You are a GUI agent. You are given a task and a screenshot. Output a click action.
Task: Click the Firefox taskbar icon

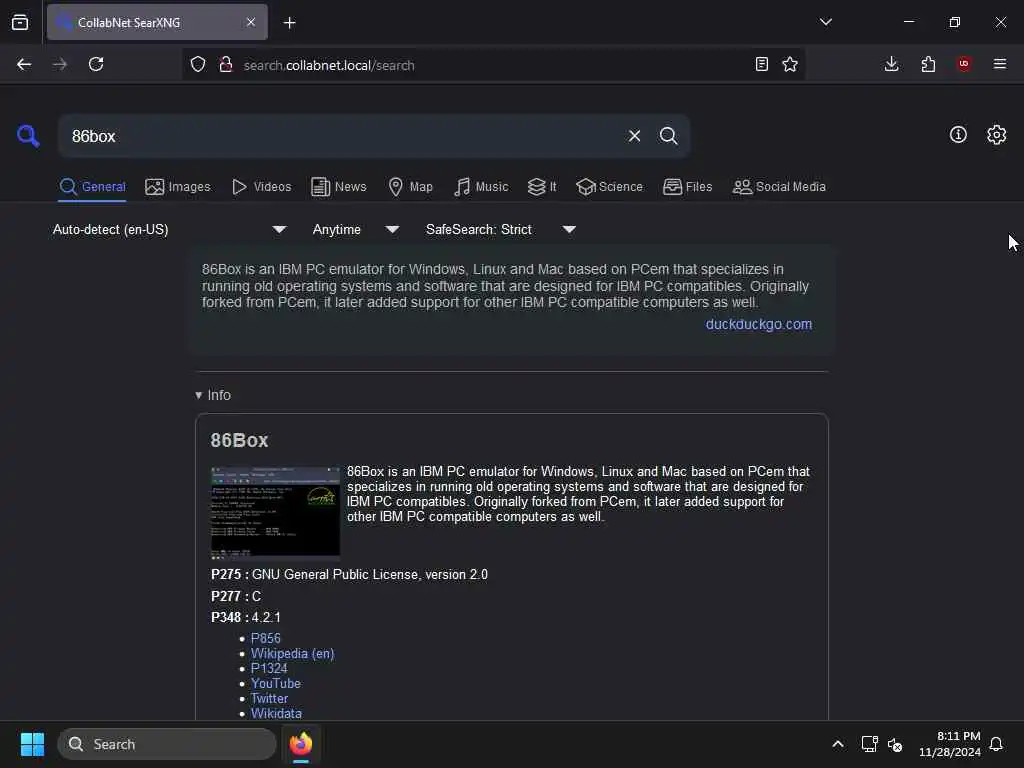tap(301, 744)
